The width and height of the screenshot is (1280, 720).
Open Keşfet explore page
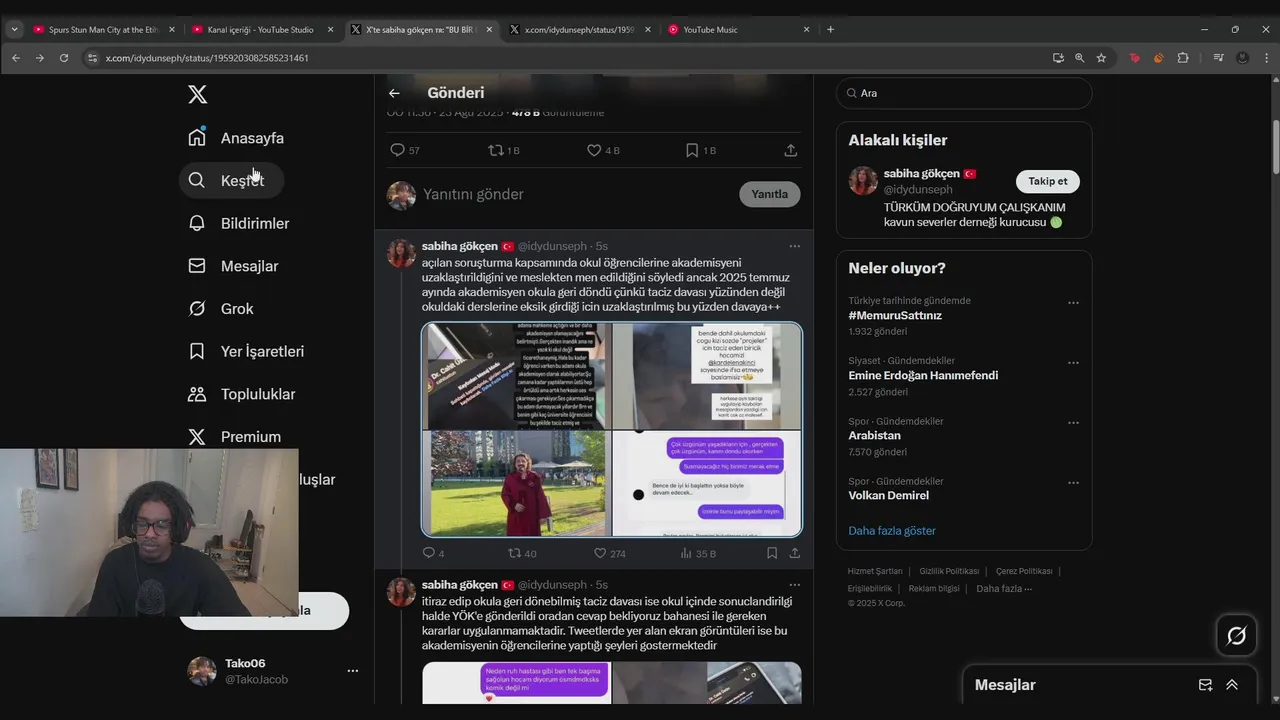232,180
